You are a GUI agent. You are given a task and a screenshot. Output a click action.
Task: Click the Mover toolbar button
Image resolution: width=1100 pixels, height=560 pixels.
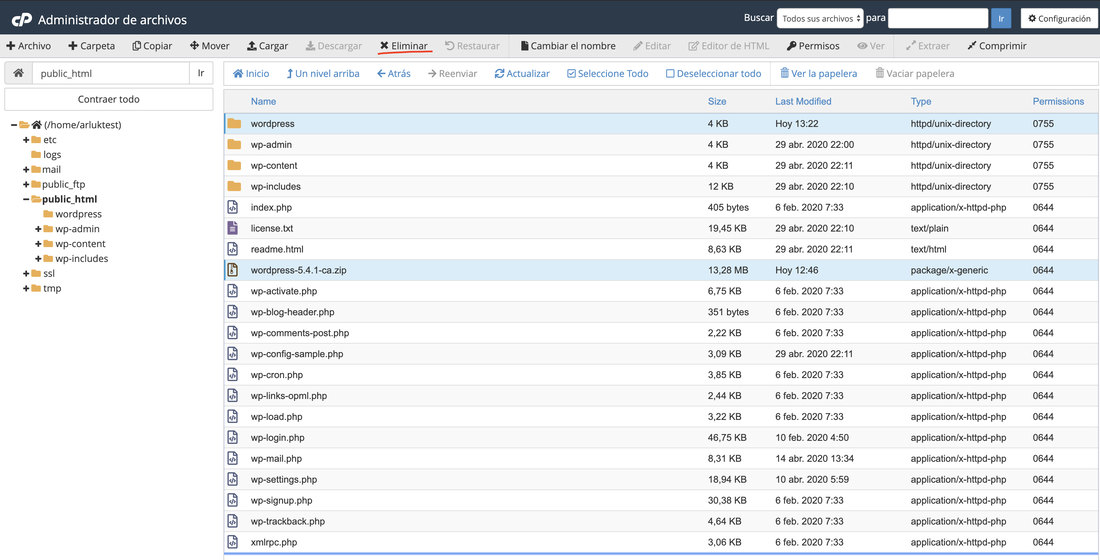coord(210,46)
